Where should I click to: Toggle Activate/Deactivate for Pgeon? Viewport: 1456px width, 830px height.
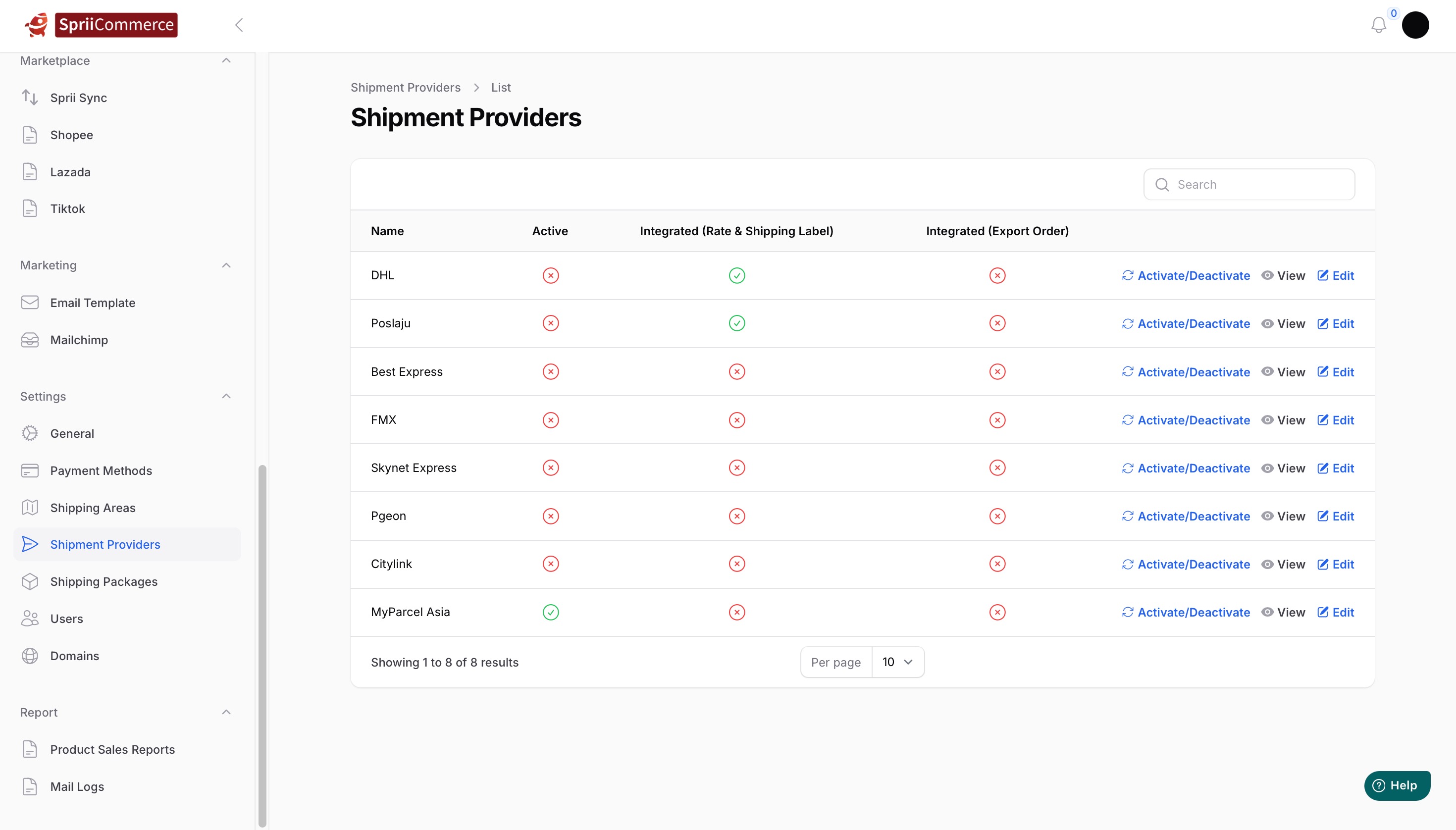tap(1186, 516)
